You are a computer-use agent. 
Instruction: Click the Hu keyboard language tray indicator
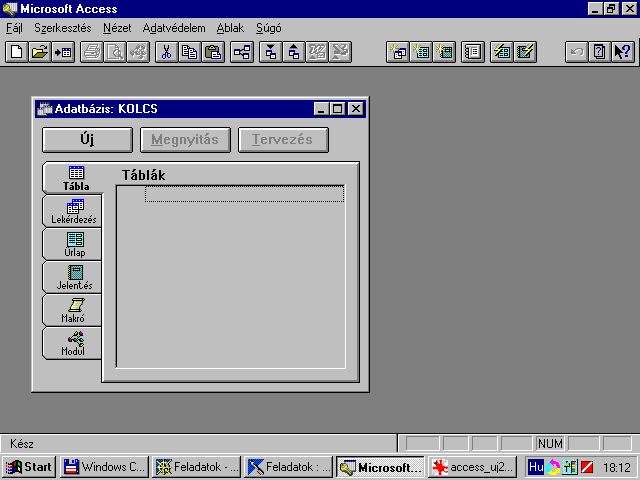click(536, 467)
